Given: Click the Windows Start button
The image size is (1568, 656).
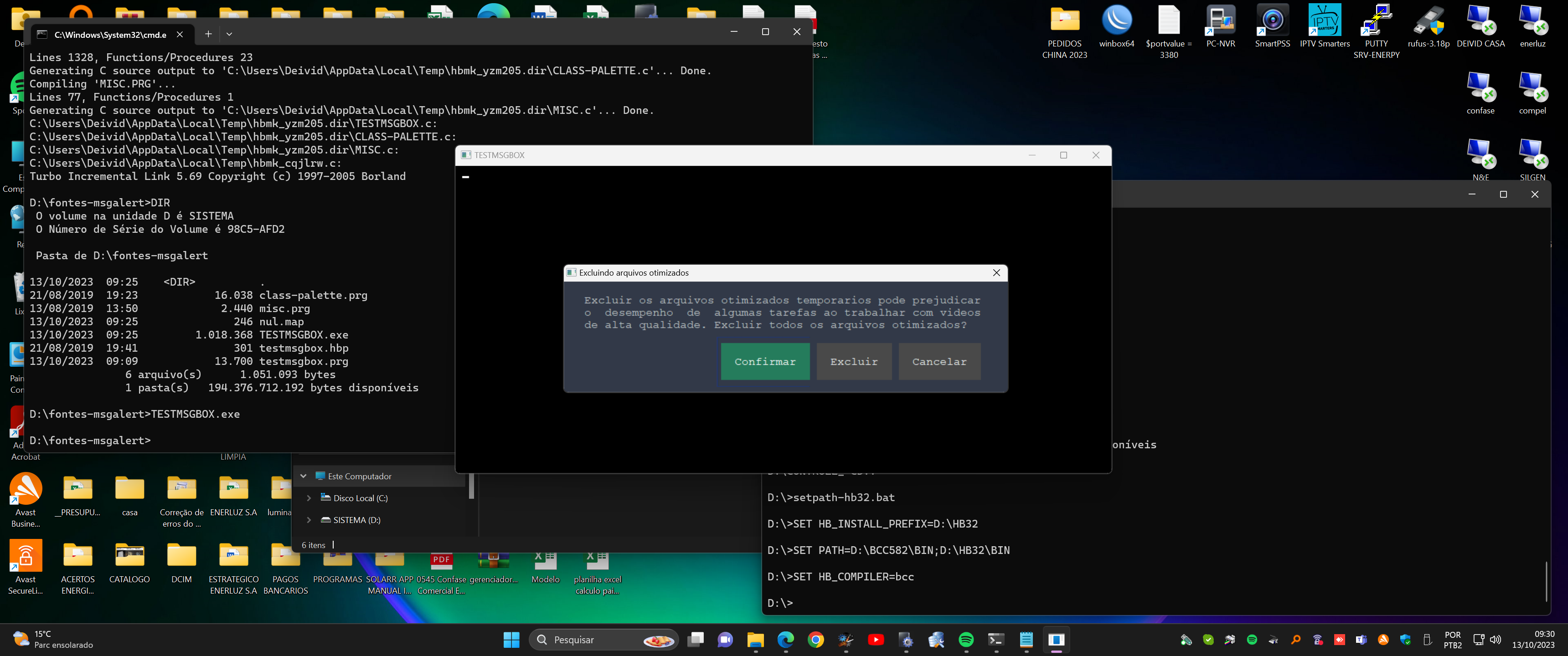Looking at the screenshot, I should click(x=511, y=640).
